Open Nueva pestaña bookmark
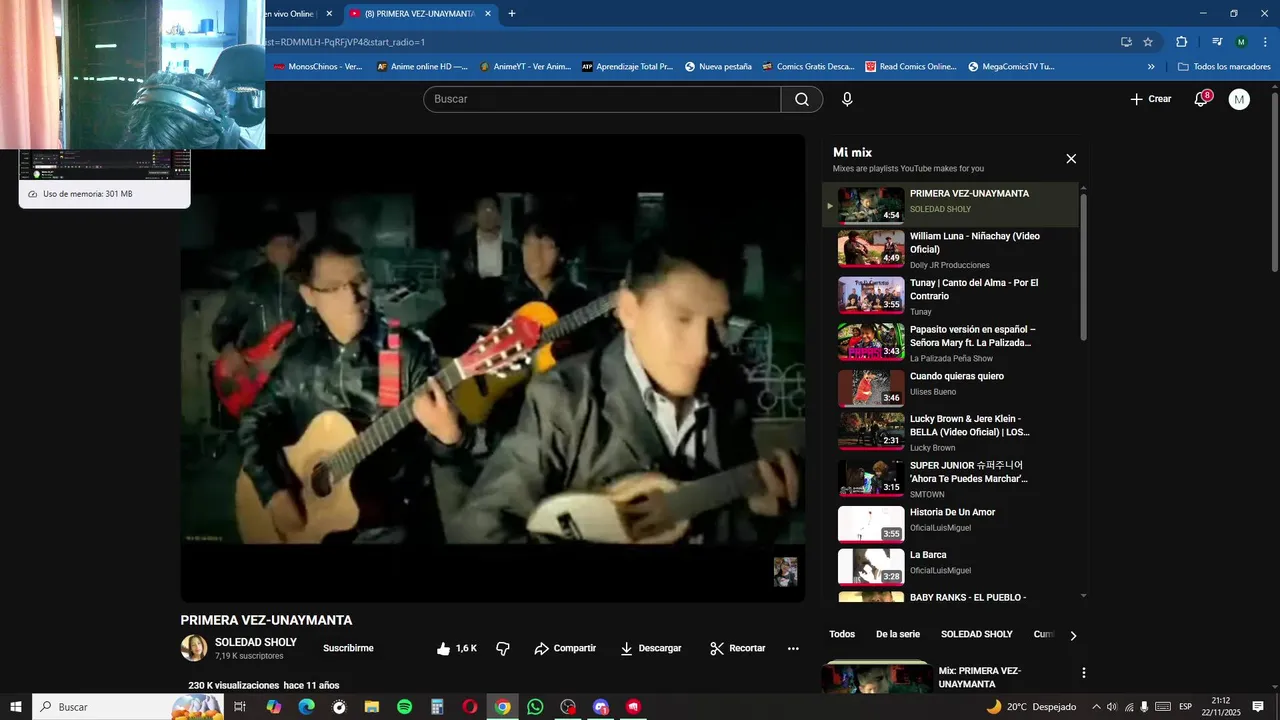The width and height of the screenshot is (1280, 720). click(x=718, y=67)
